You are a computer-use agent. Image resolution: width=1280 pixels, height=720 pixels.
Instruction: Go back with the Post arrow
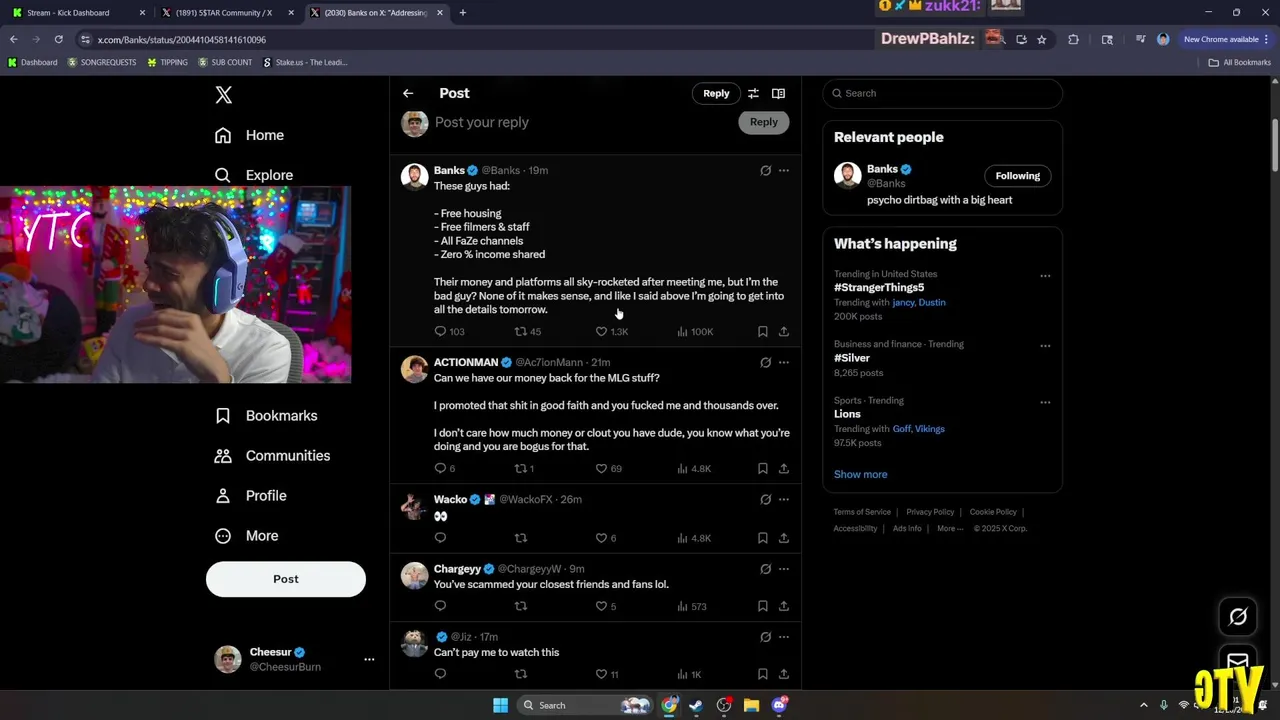[408, 93]
